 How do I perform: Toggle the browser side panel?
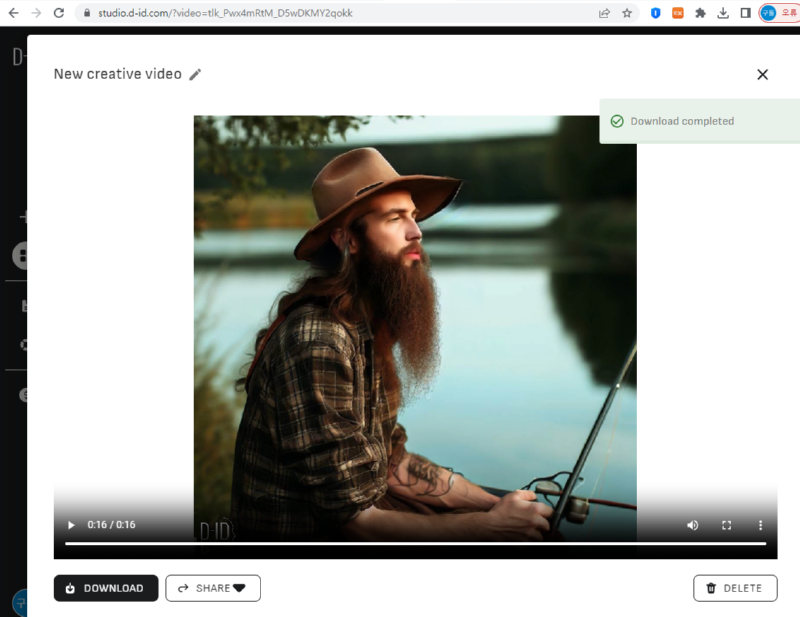745,13
